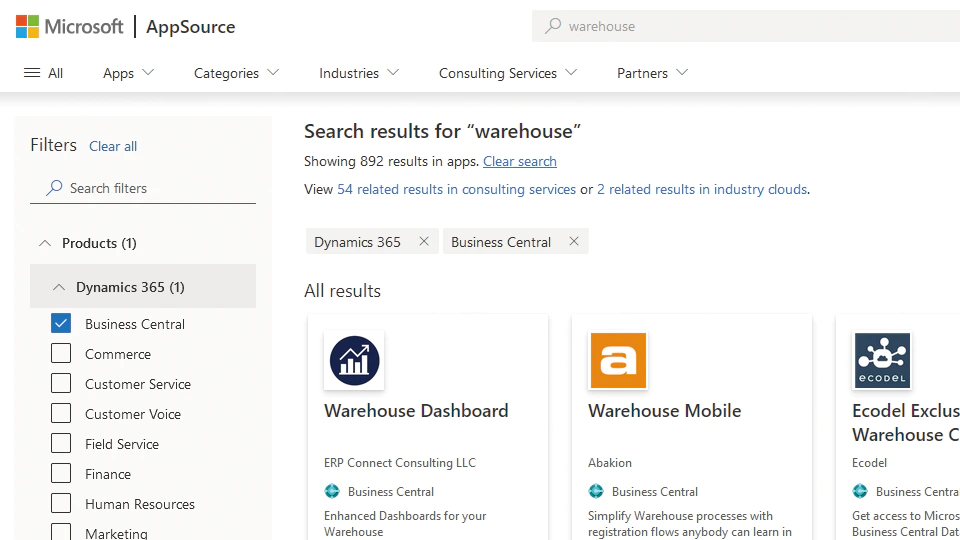Check the Customer Voice checkbox
Viewport: 960px width, 540px height.
[61, 413]
